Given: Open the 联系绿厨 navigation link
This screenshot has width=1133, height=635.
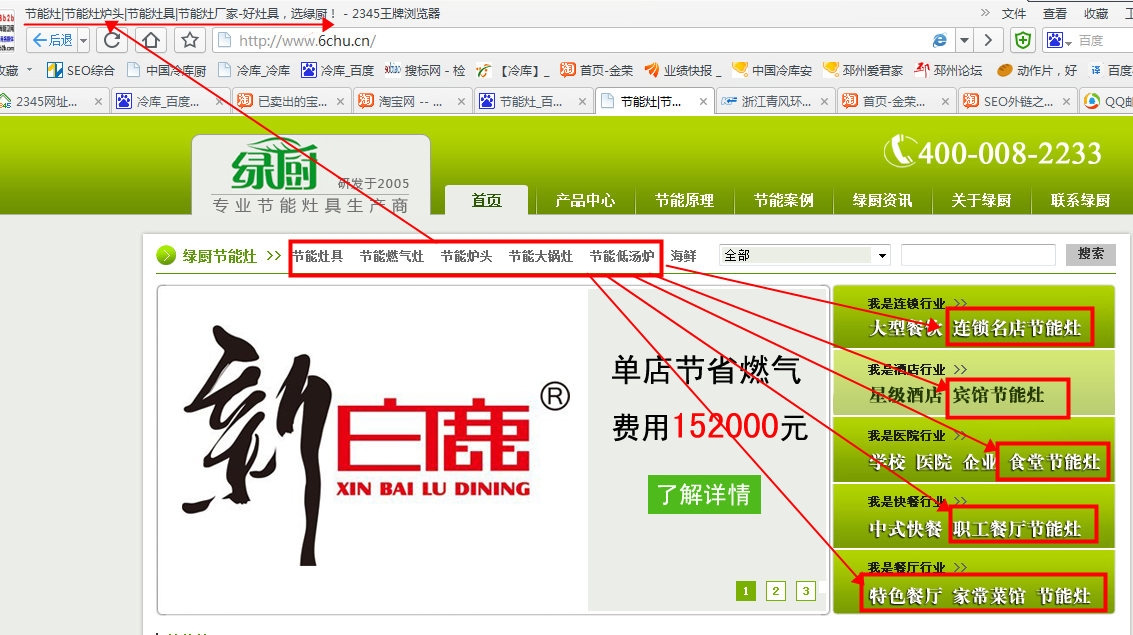Looking at the screenshot, I should 1080,200.
